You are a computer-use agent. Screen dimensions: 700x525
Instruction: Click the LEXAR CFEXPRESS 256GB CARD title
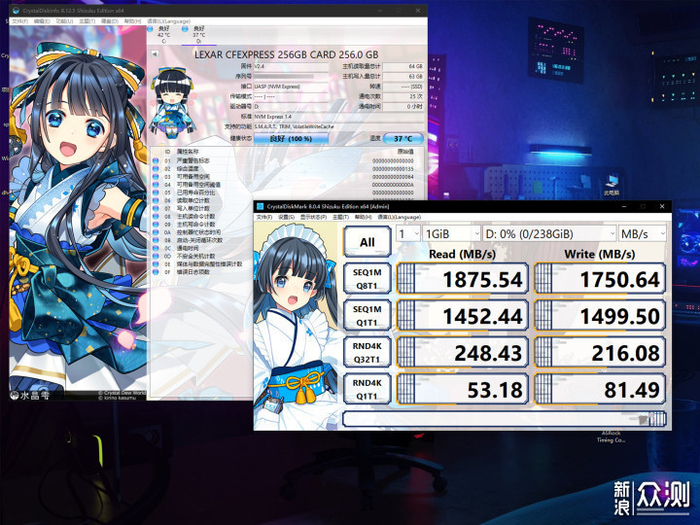coord(286,54)
